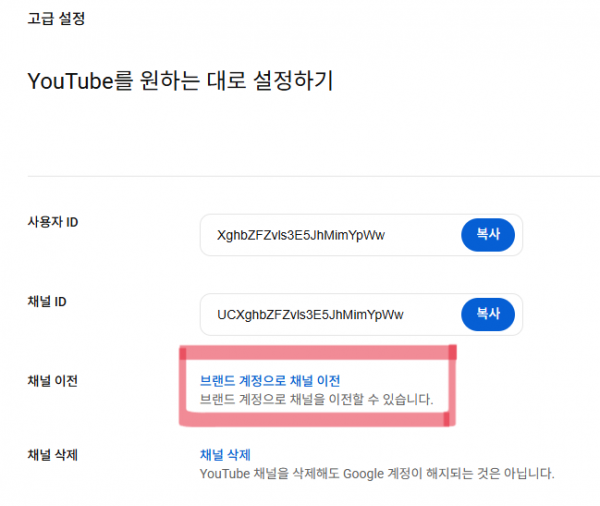This screenshot has height=506, width=600.
Task: Click the 브랜드 계정으로 채널을 이전할 수 있습니다 description
Action: pyautogui.click(x=316, y=399)
